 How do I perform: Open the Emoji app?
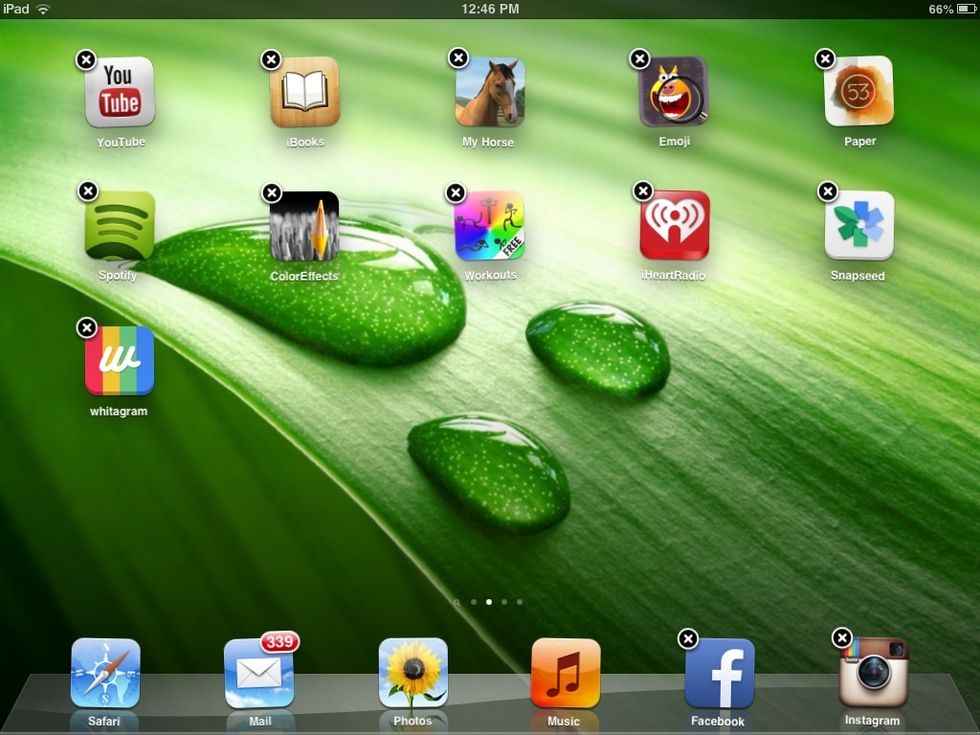click(674, 95)
